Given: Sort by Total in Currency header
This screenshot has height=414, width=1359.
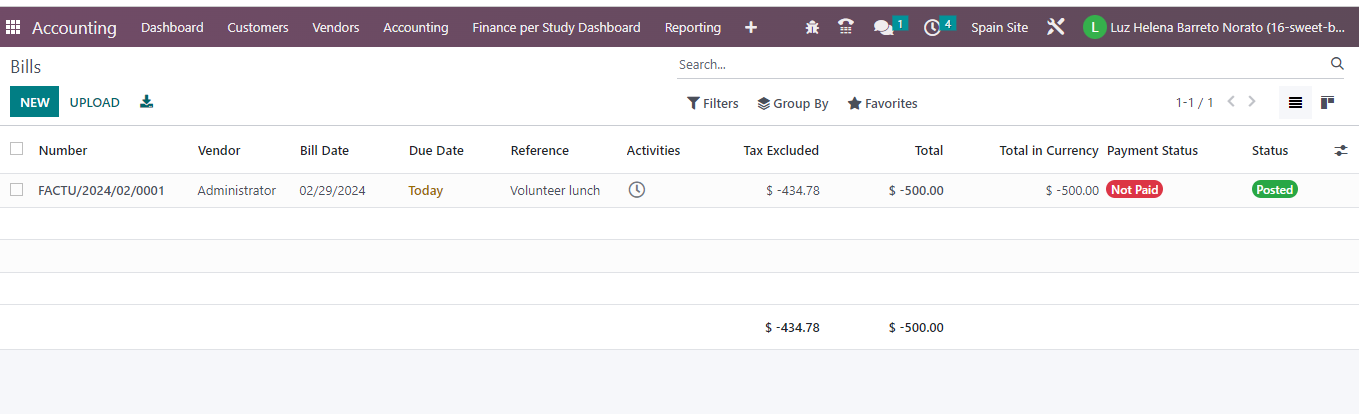Looking at the screenshot, I should tap(1049, 151).
